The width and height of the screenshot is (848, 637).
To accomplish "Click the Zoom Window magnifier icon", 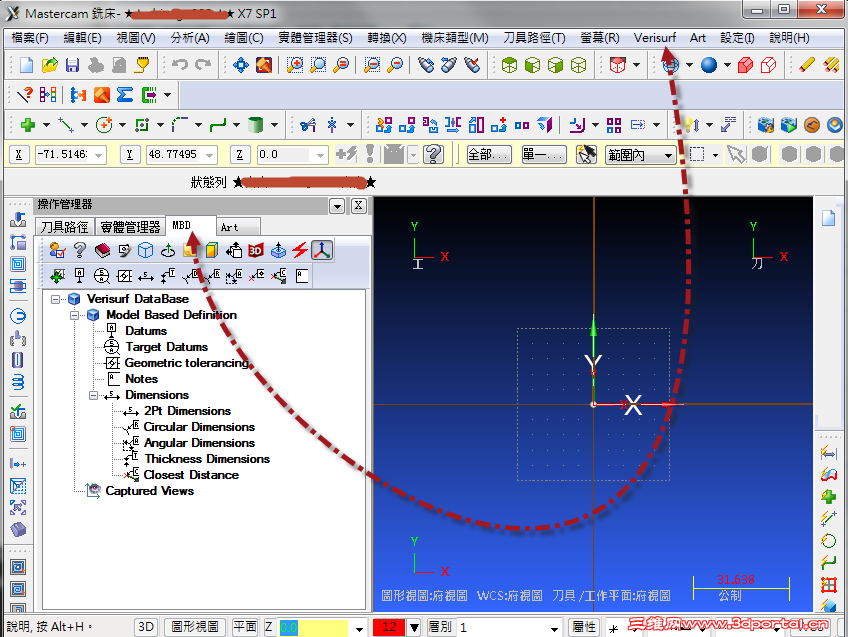I will pyautogui.click(x=295, y=65).
